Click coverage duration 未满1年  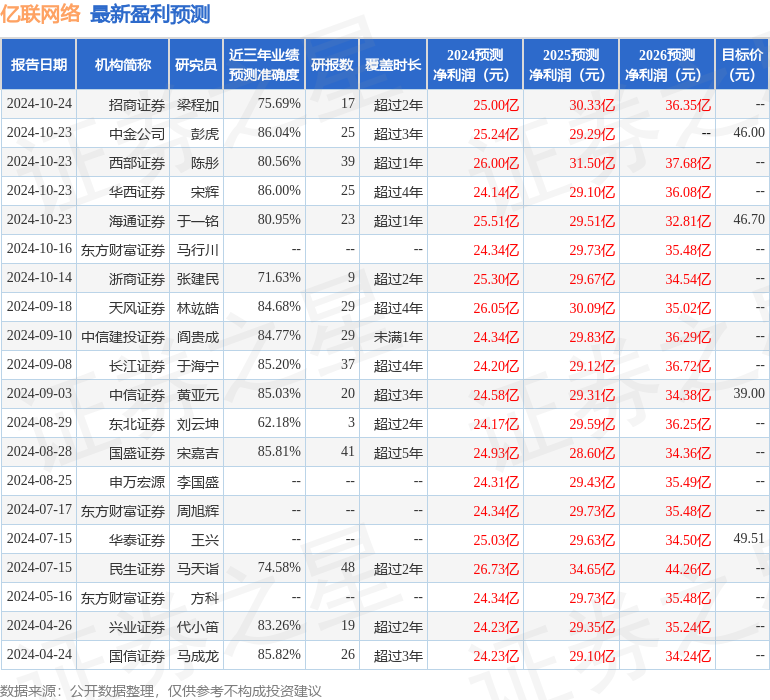click(398, 337)
